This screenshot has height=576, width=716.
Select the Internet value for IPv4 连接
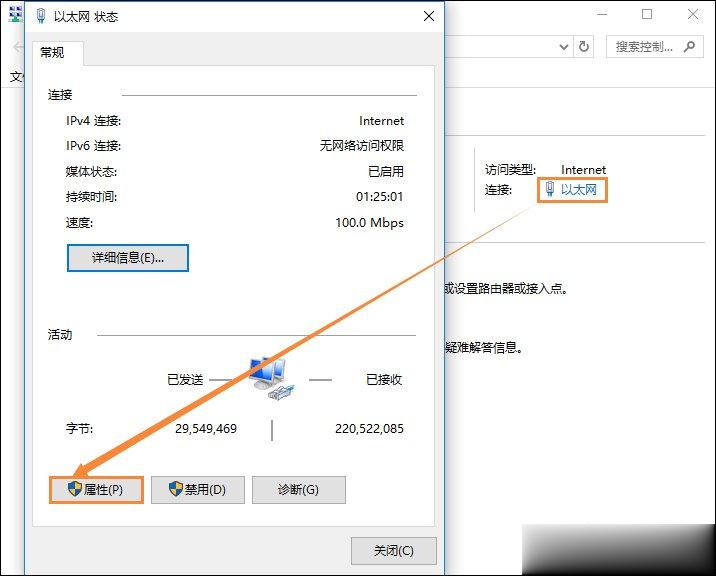click(x=381, y=121)
